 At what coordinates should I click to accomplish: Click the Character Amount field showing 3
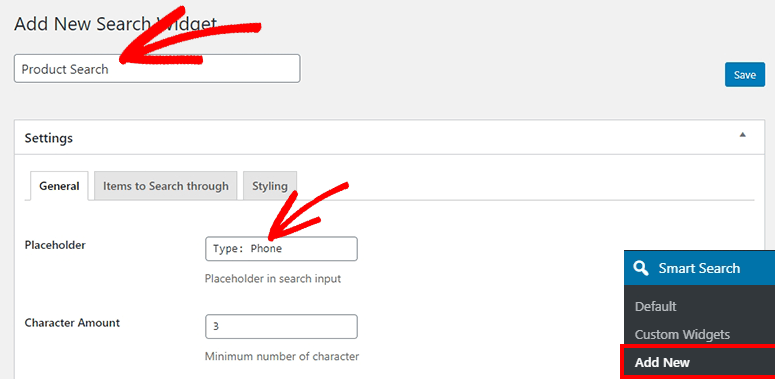(281, 327)
